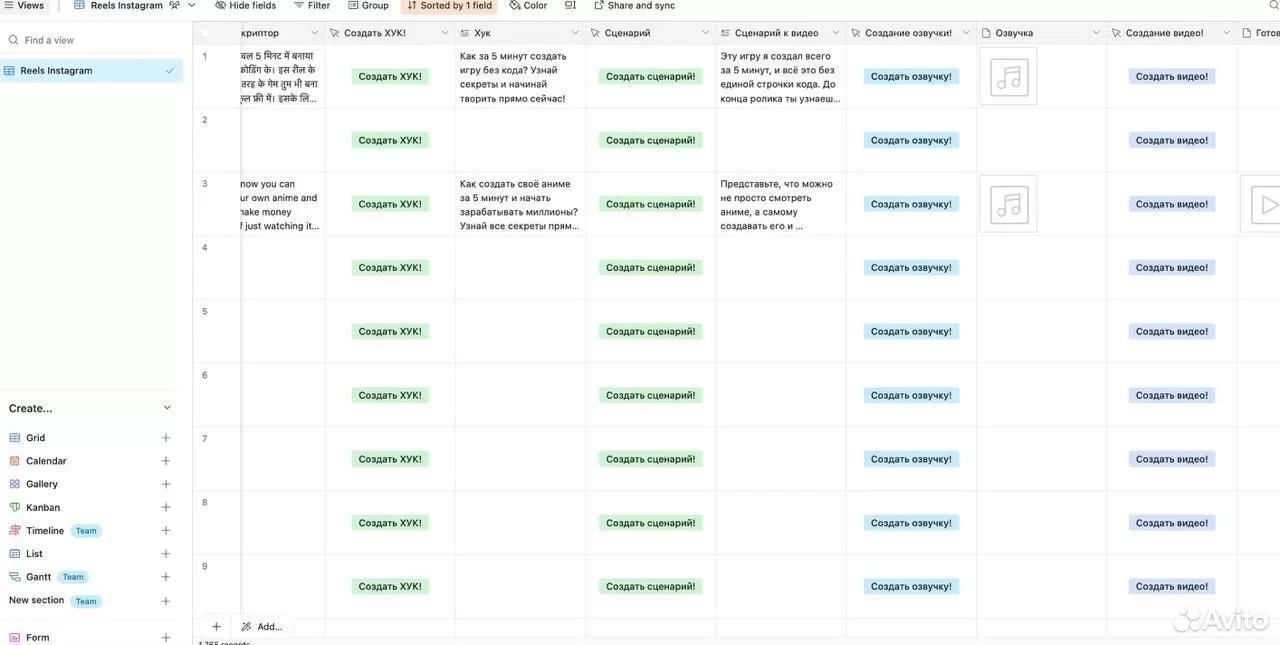Viewport: 1280px width, 645px height.
Task: Open the Filter menu in the toolbar
Action: point(312,6)
